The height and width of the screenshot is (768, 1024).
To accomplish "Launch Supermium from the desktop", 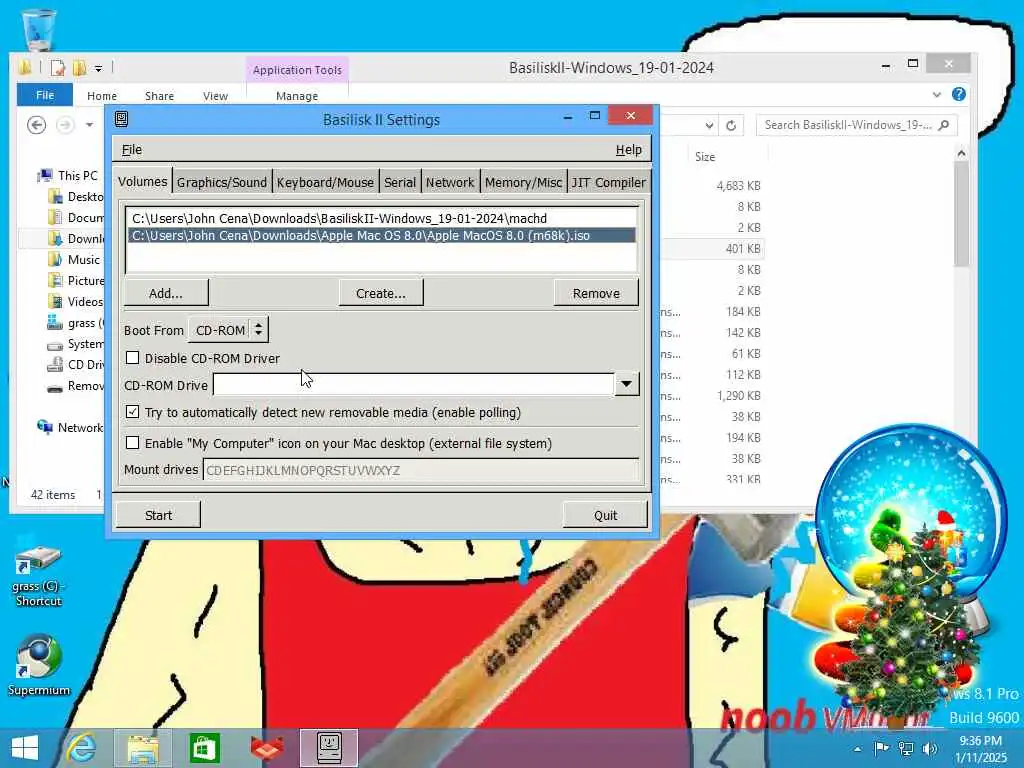I will click(x=39, y=664).
